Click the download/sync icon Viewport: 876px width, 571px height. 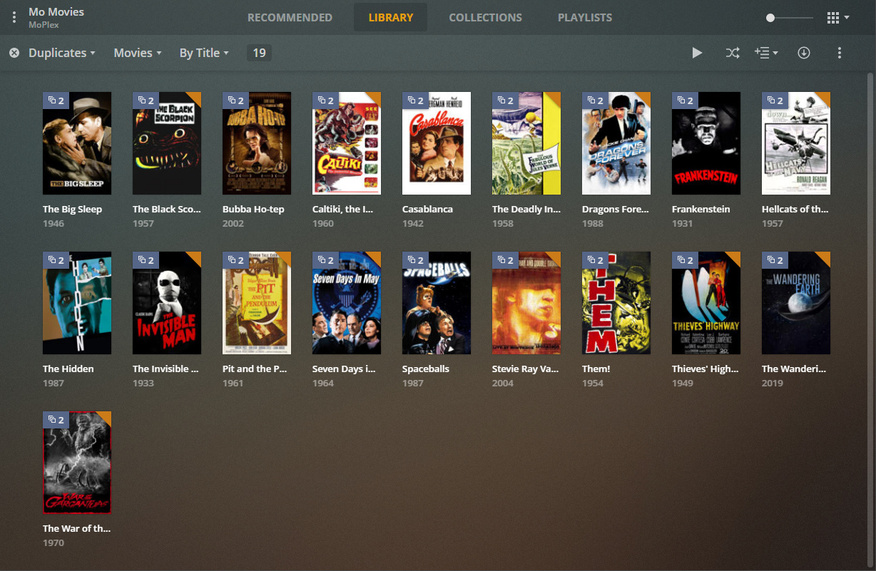[x=803, y=53]
